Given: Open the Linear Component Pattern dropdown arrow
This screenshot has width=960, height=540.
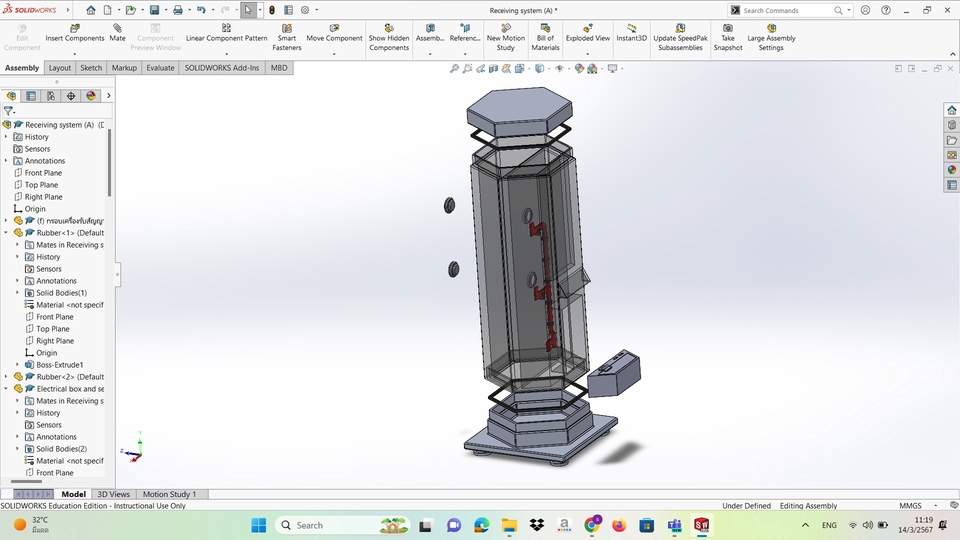Looking at the screenshot, I should [x=227, y=54].
